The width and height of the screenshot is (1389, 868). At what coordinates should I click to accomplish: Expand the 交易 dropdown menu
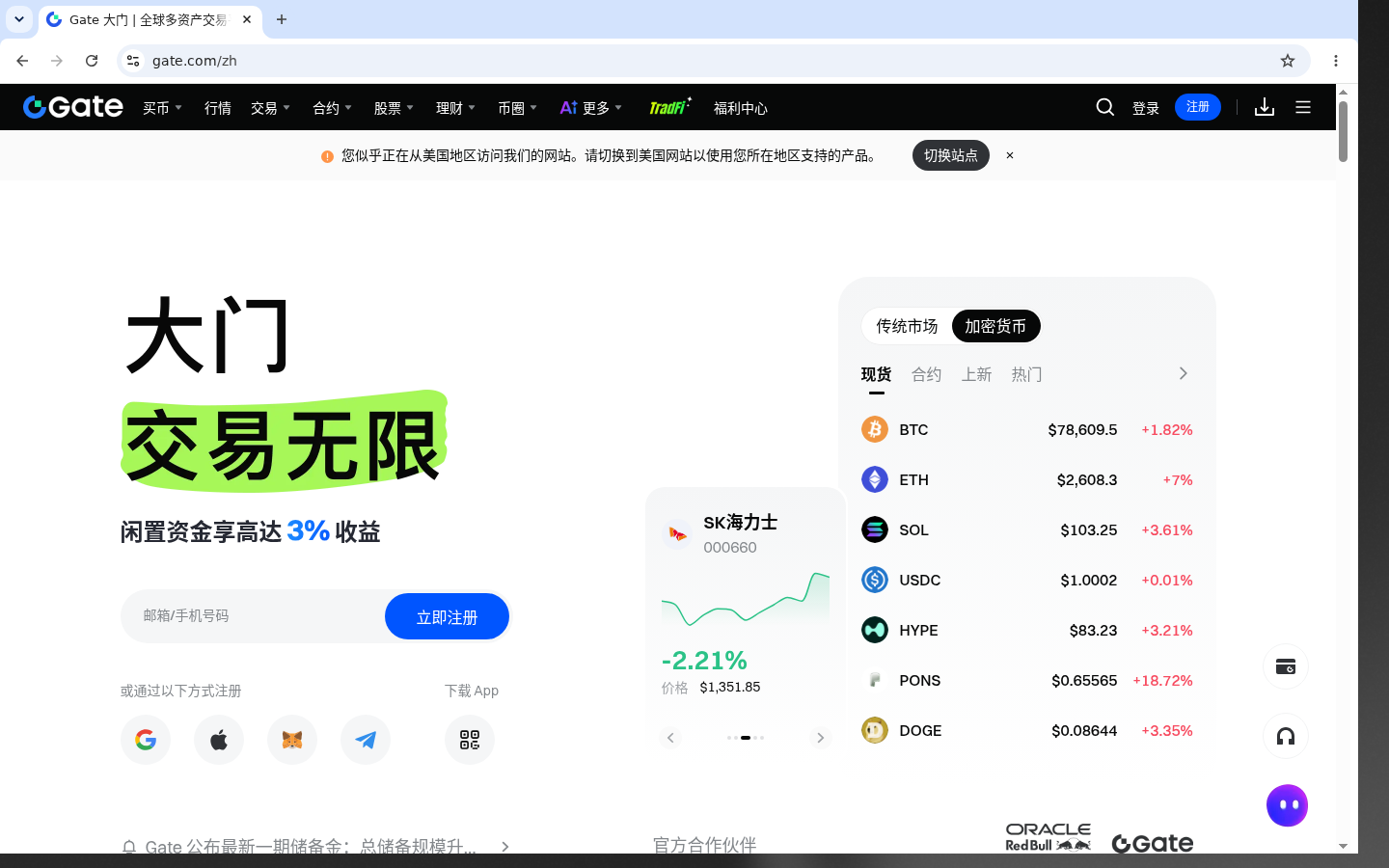(270, 108)
